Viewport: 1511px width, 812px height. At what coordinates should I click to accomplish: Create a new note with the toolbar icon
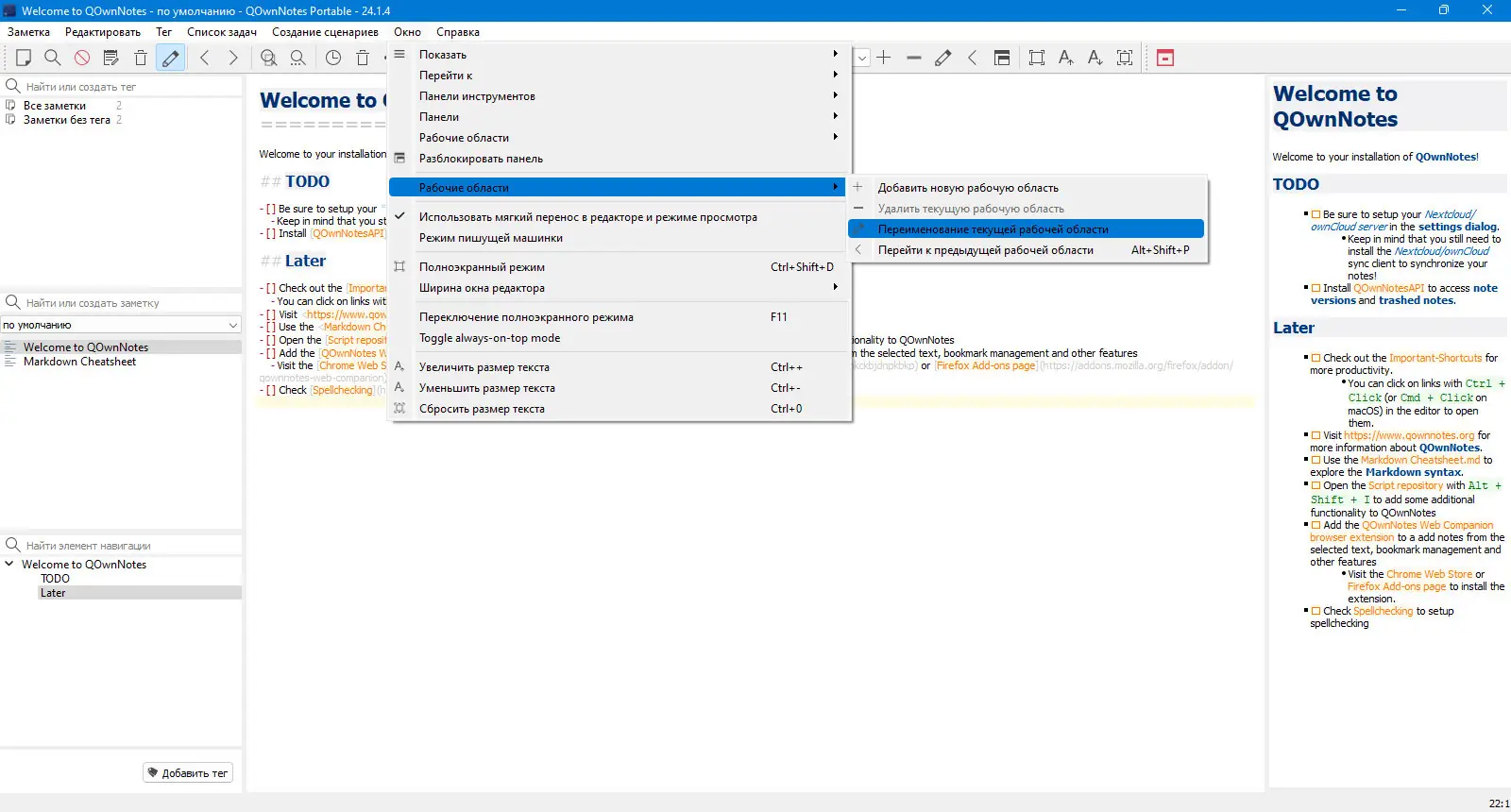click(x=24, y=58)
